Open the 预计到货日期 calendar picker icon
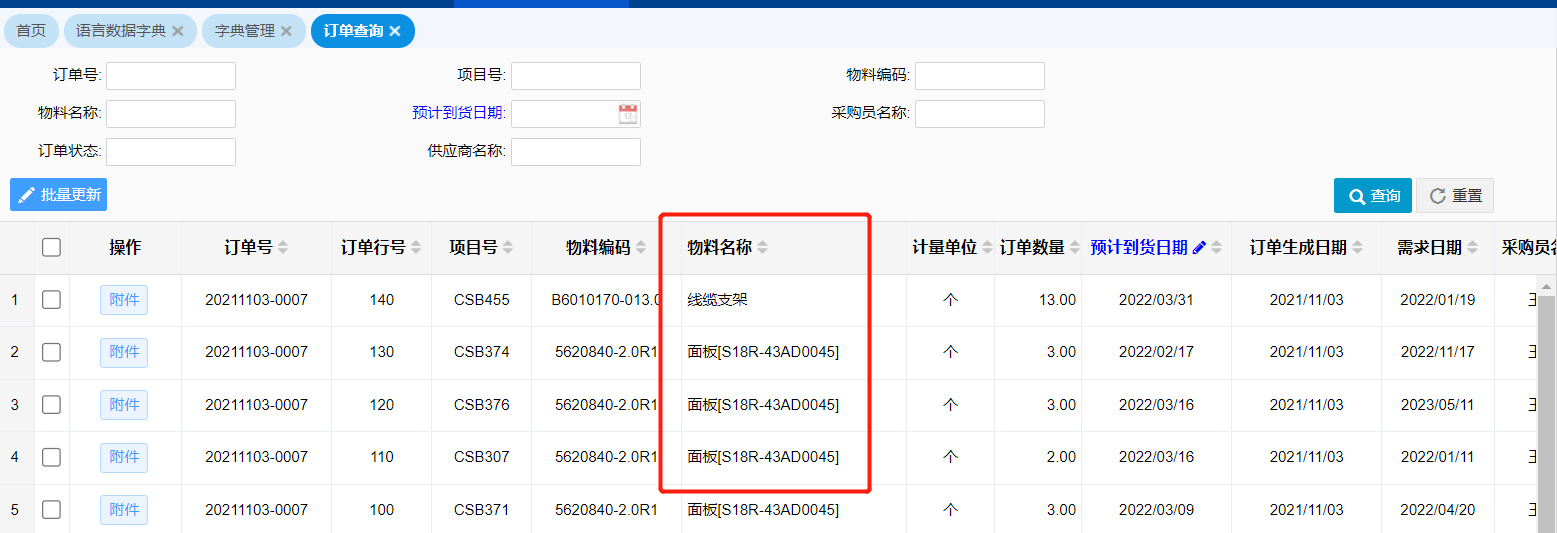Viewport: 1557px width, 533px height. pos(628,114)
